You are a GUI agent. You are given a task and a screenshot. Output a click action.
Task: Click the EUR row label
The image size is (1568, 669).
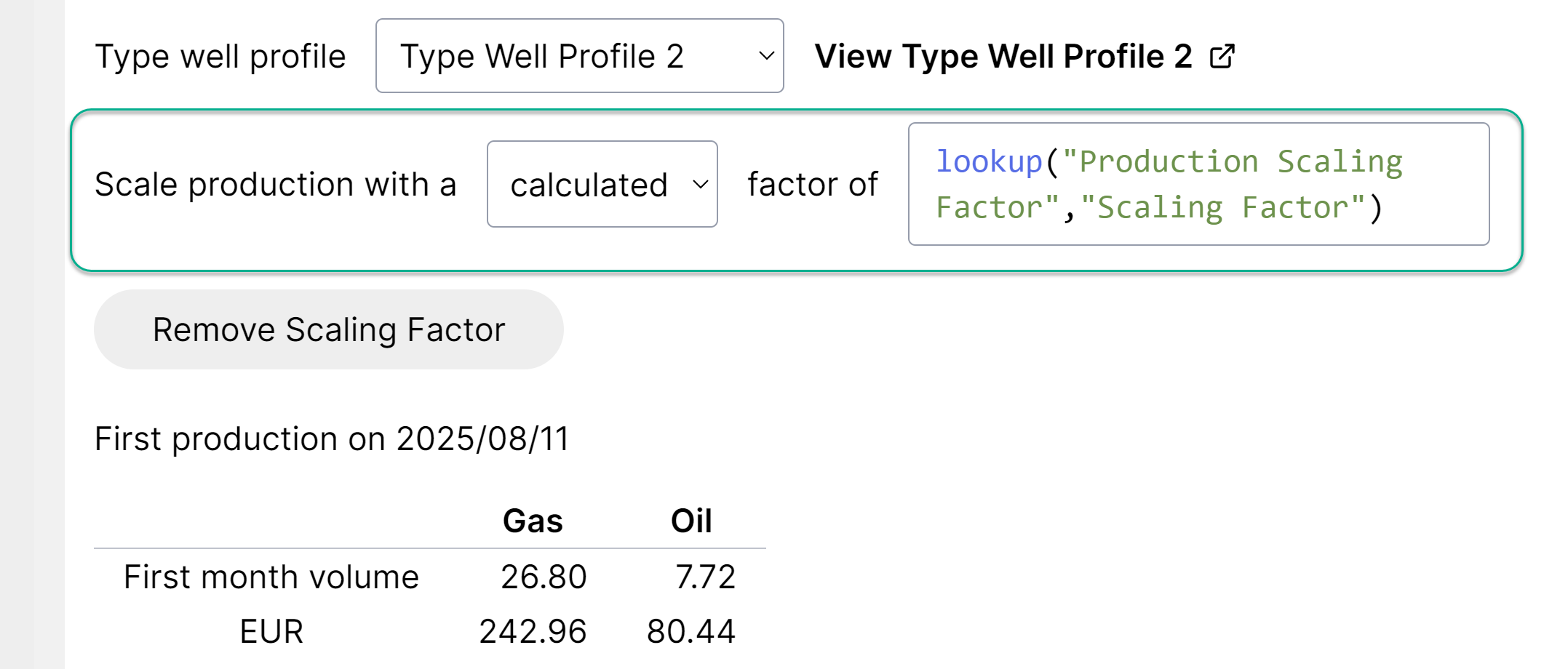tap(271, 631)
